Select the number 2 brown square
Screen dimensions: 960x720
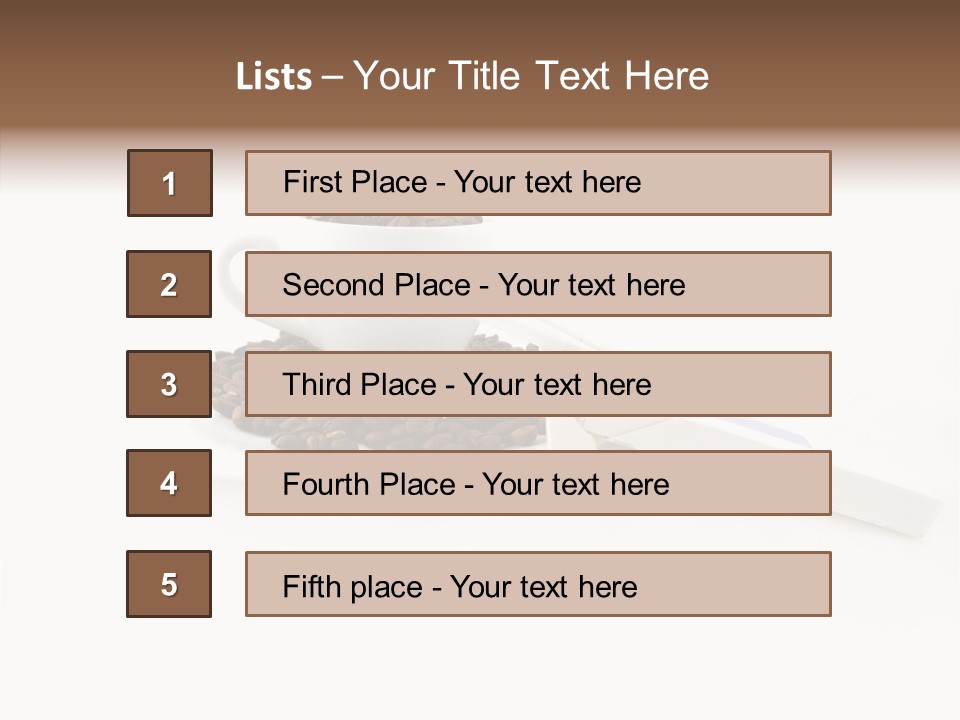tap(169, 284)
